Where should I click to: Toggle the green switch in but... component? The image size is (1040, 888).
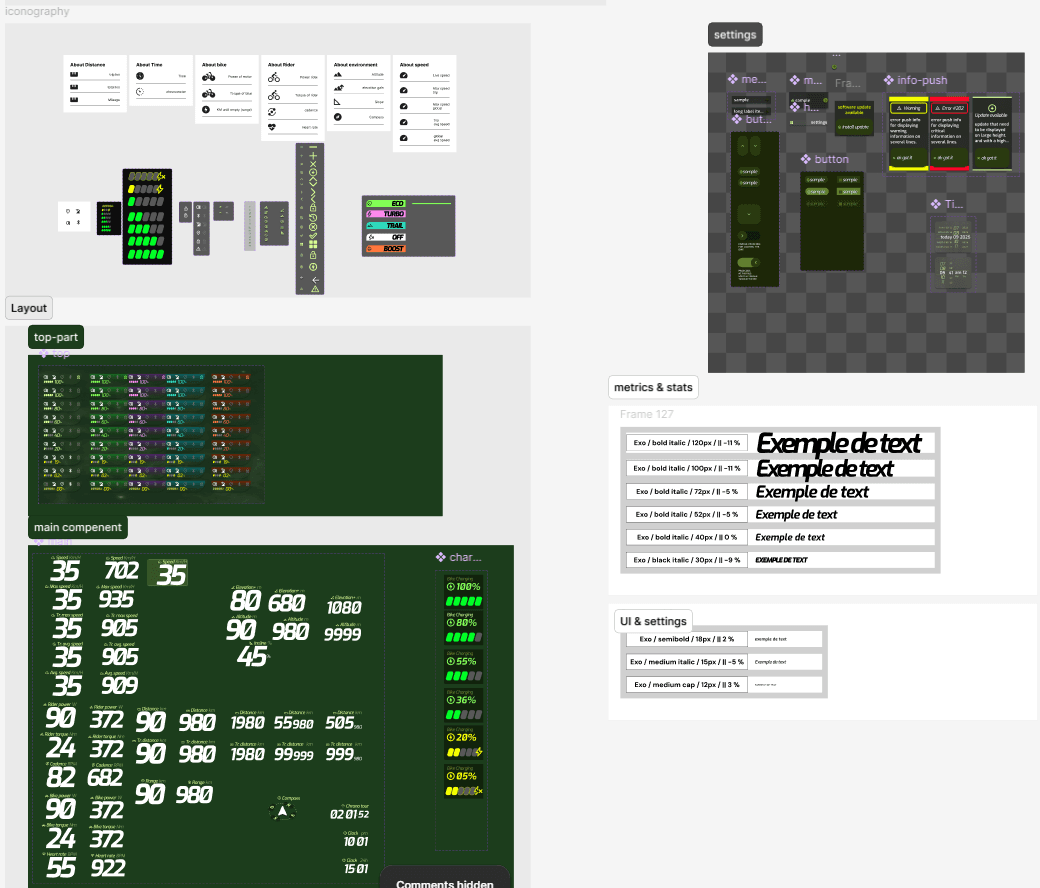click(749, 262)
